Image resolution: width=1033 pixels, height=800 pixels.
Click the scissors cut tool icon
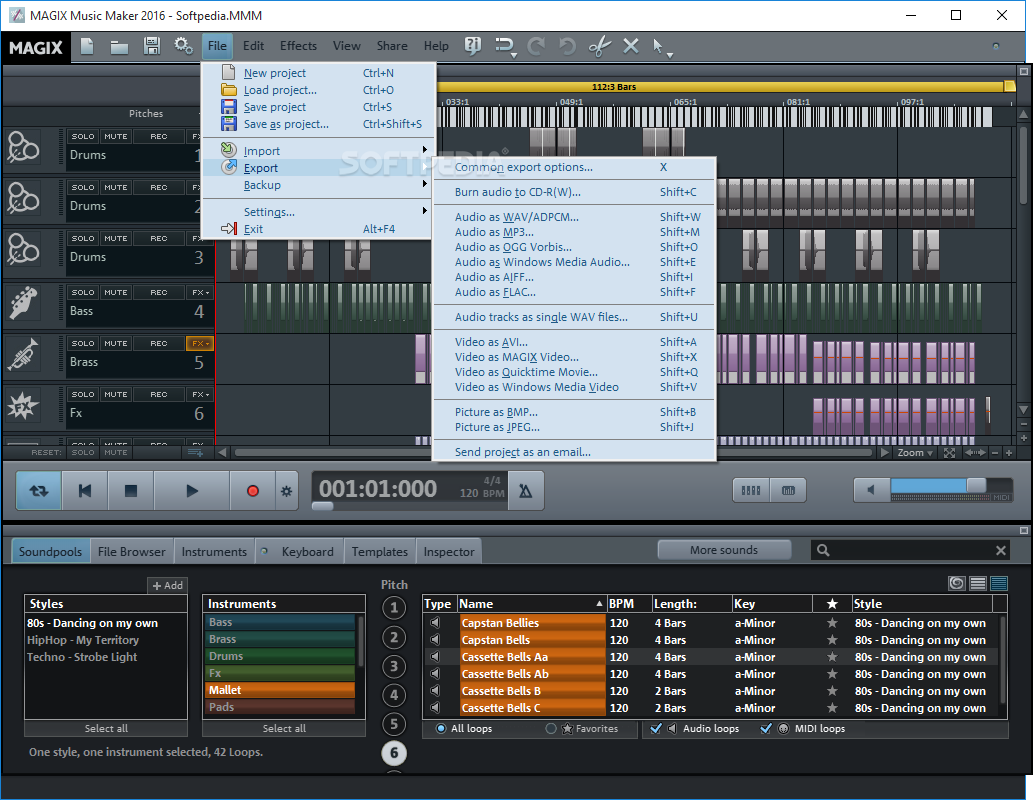click(600, 46)
